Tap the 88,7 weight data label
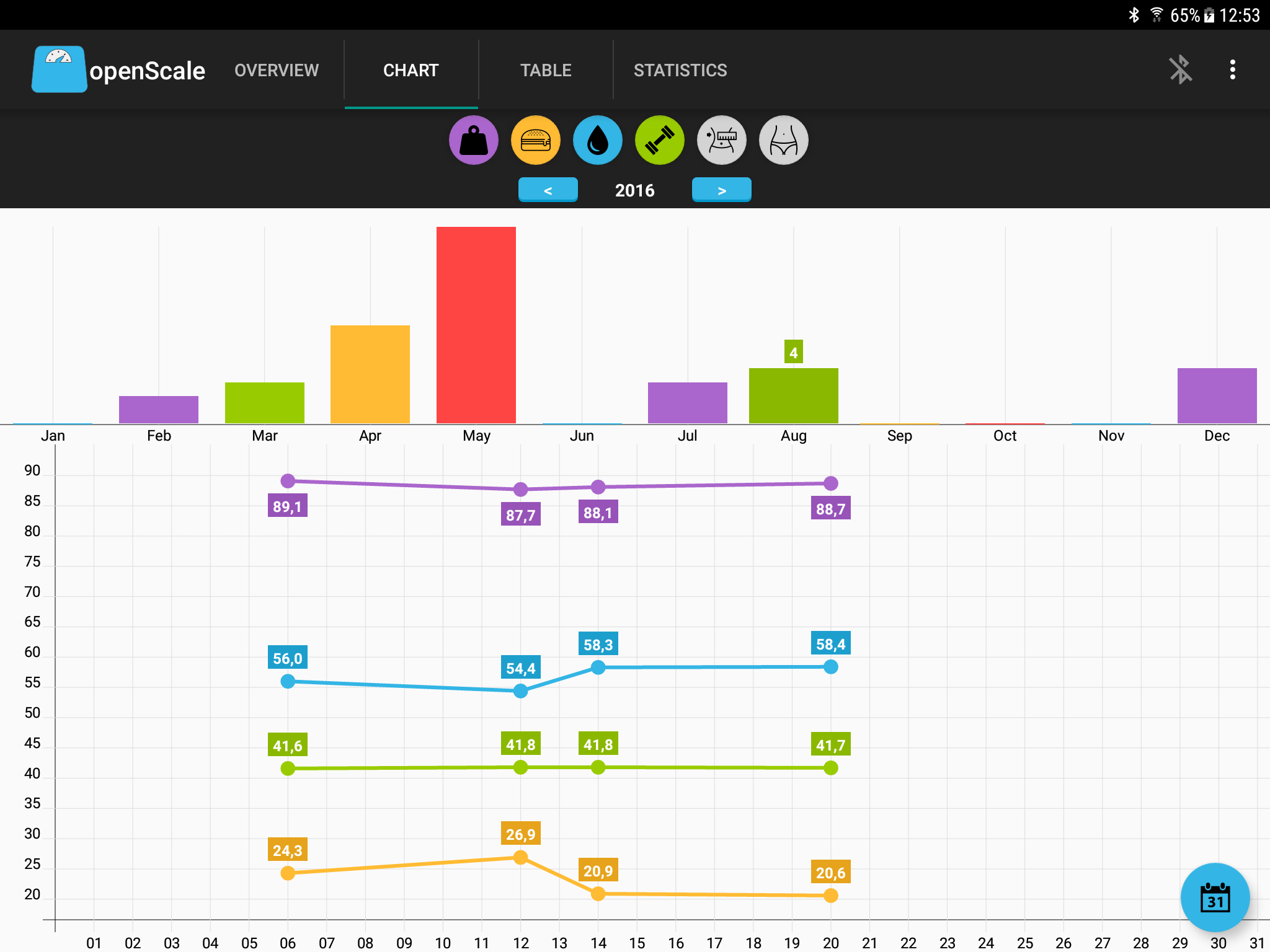The image size is (1270, 952). pos(831,508)
